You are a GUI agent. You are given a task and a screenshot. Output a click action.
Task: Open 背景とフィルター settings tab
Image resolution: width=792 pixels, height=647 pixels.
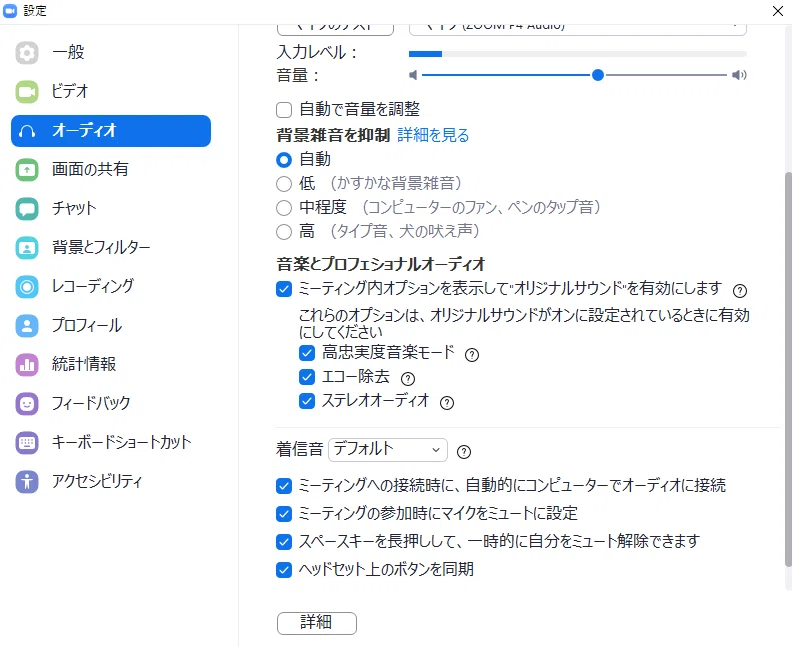point(111,247)
